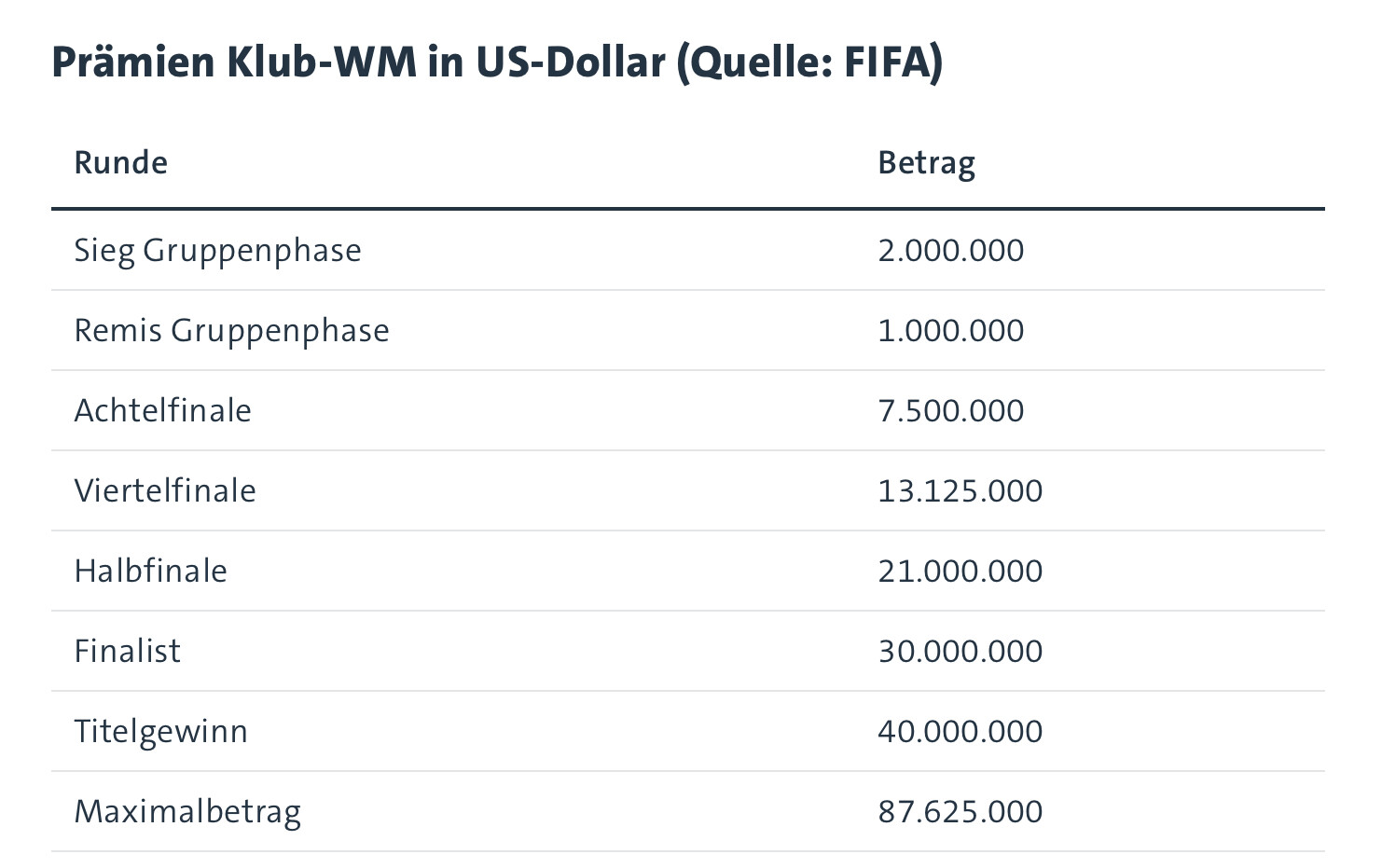This screenshot has height=868, width=1382.
Task: Click the 40.000.000 amount cell
Action: (x=960, y=732)
